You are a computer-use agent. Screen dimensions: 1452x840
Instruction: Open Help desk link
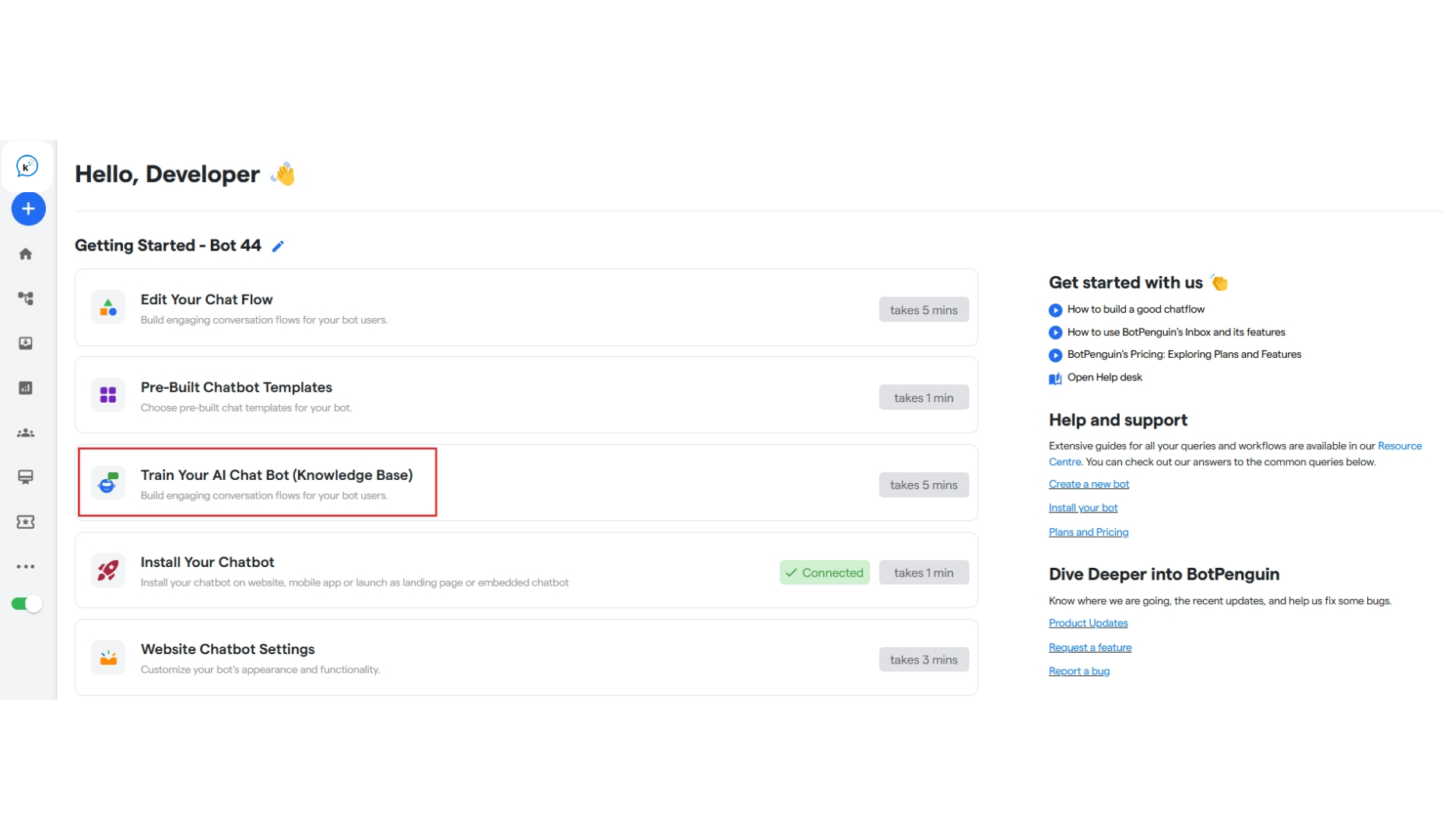(1104, 377)
